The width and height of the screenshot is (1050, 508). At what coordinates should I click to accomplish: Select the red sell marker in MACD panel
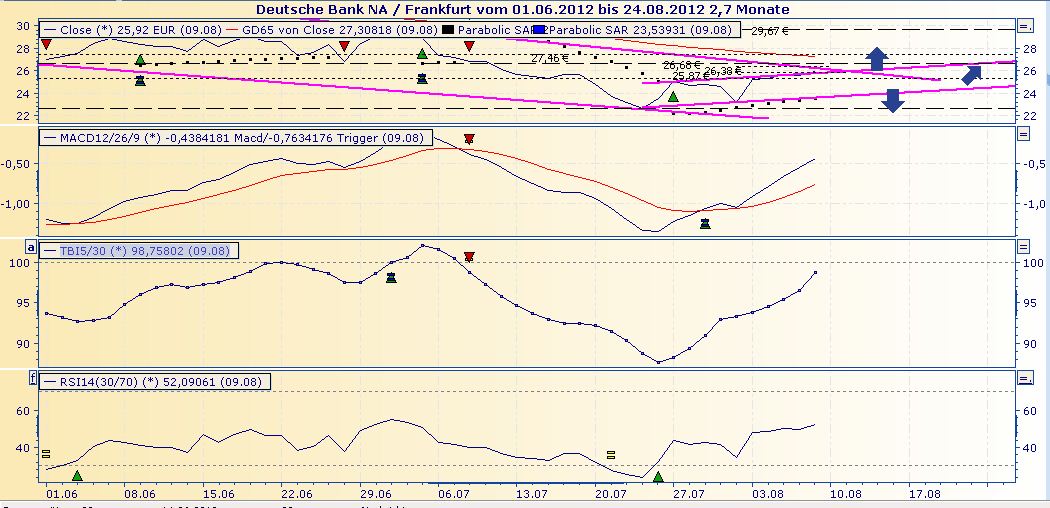pyautogui.click(x=469, y=139)
